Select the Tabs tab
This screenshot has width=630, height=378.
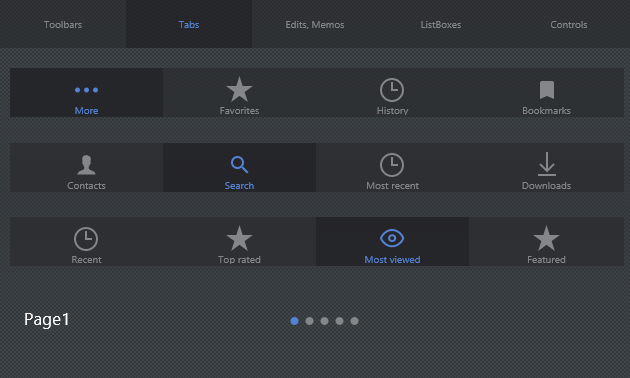(x=189, y=24)
